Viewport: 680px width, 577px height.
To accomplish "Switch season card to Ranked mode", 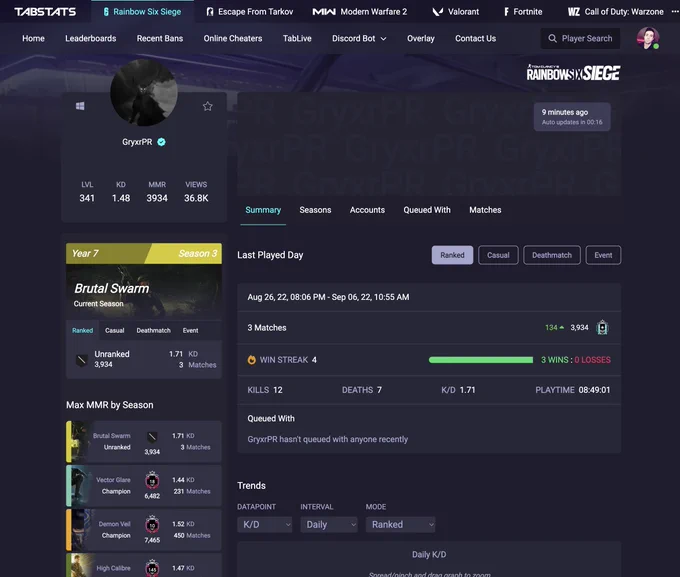I will point(82,331).
